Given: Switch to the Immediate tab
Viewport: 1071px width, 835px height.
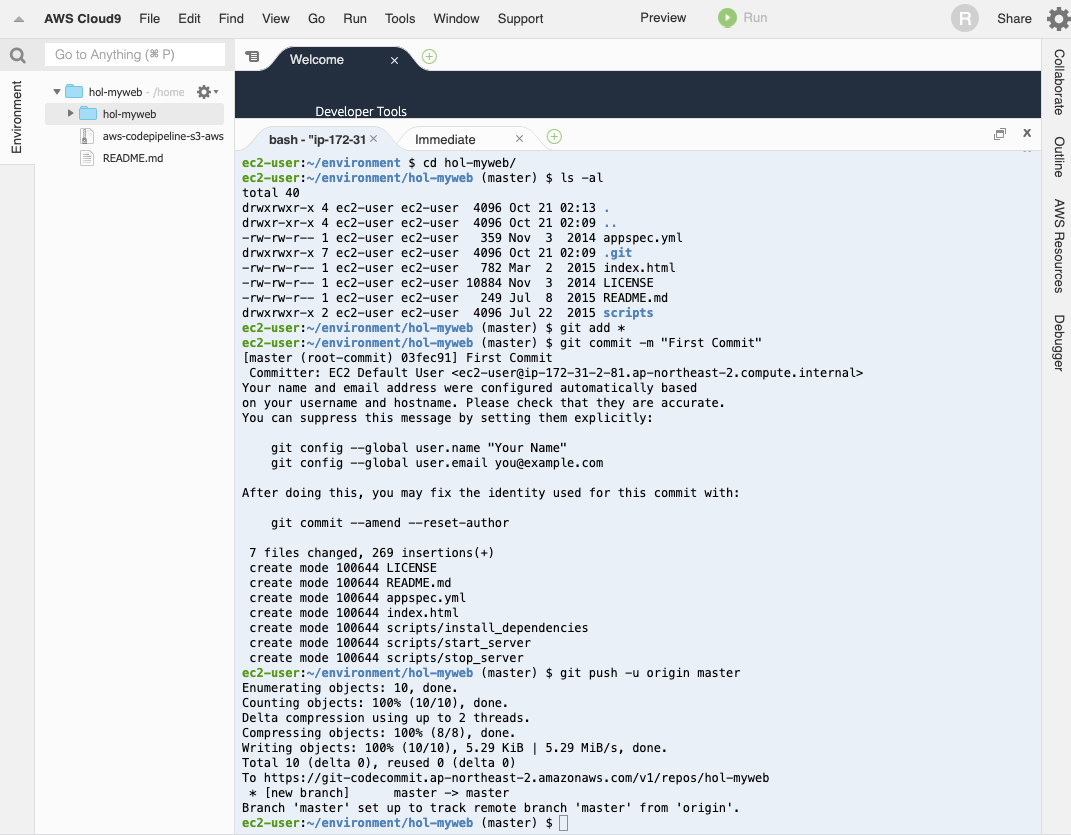Looking at the screenshot, I should pos(445,139).
